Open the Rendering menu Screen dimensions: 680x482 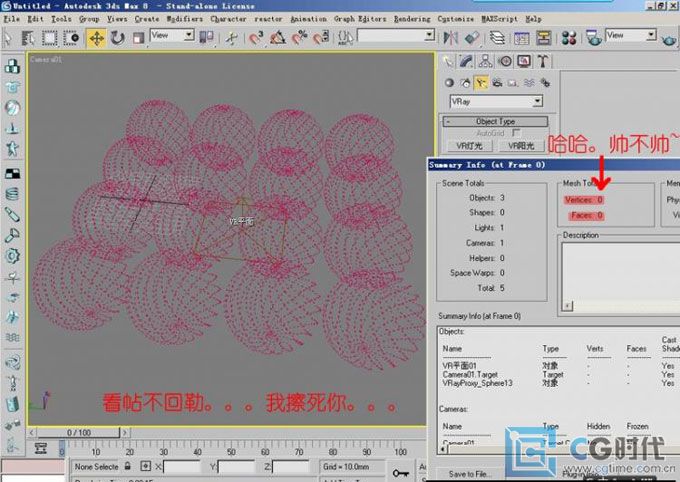[412, 19]
